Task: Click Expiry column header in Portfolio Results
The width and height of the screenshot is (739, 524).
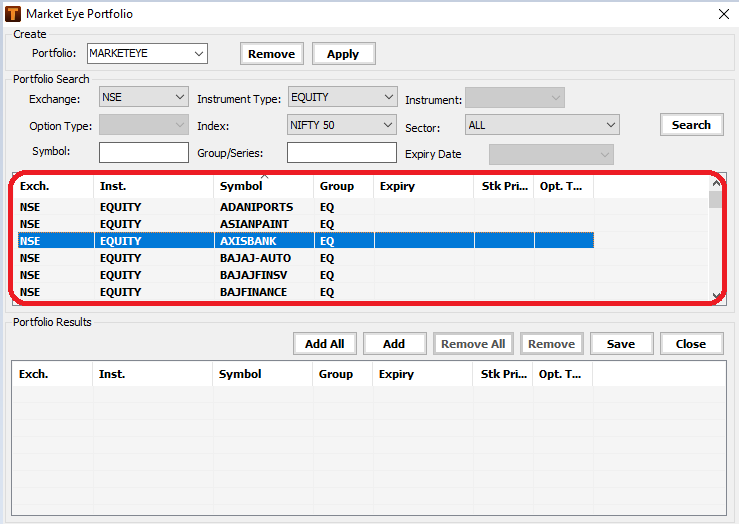Action: point(423,374)
